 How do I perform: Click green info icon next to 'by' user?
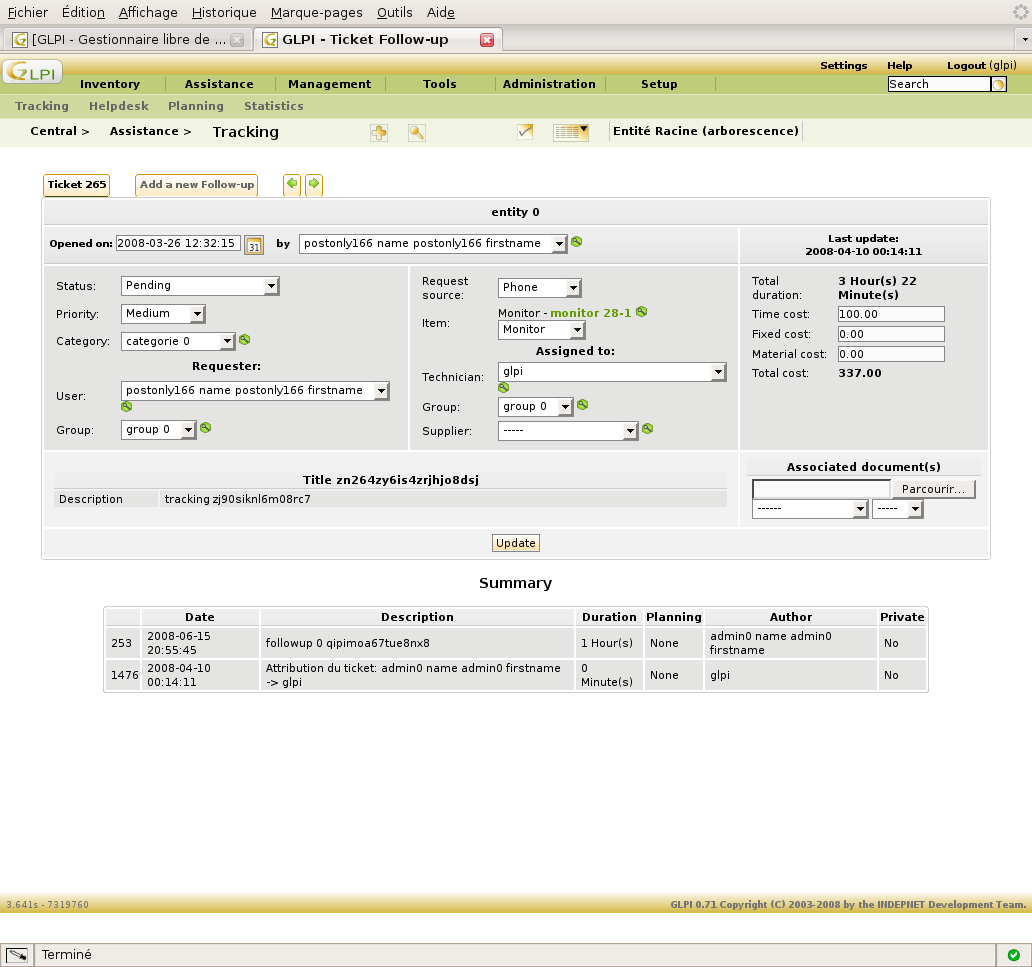pos(577,242)
